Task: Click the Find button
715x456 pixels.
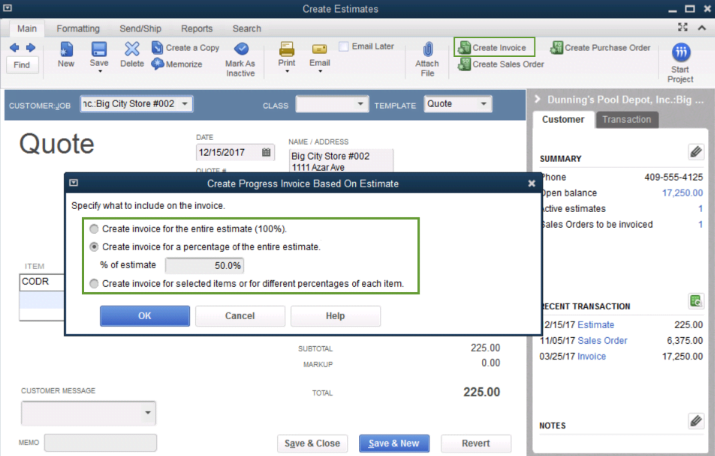Action: (x=22, y=65)
